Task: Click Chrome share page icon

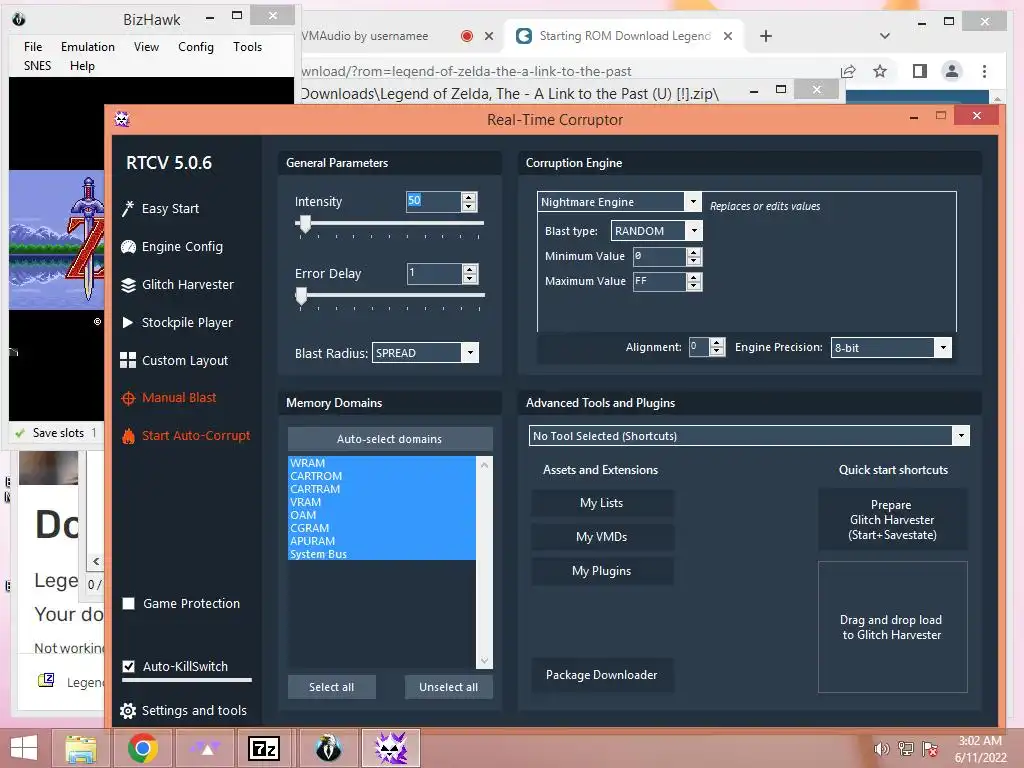Action: [x=848, y=71]
